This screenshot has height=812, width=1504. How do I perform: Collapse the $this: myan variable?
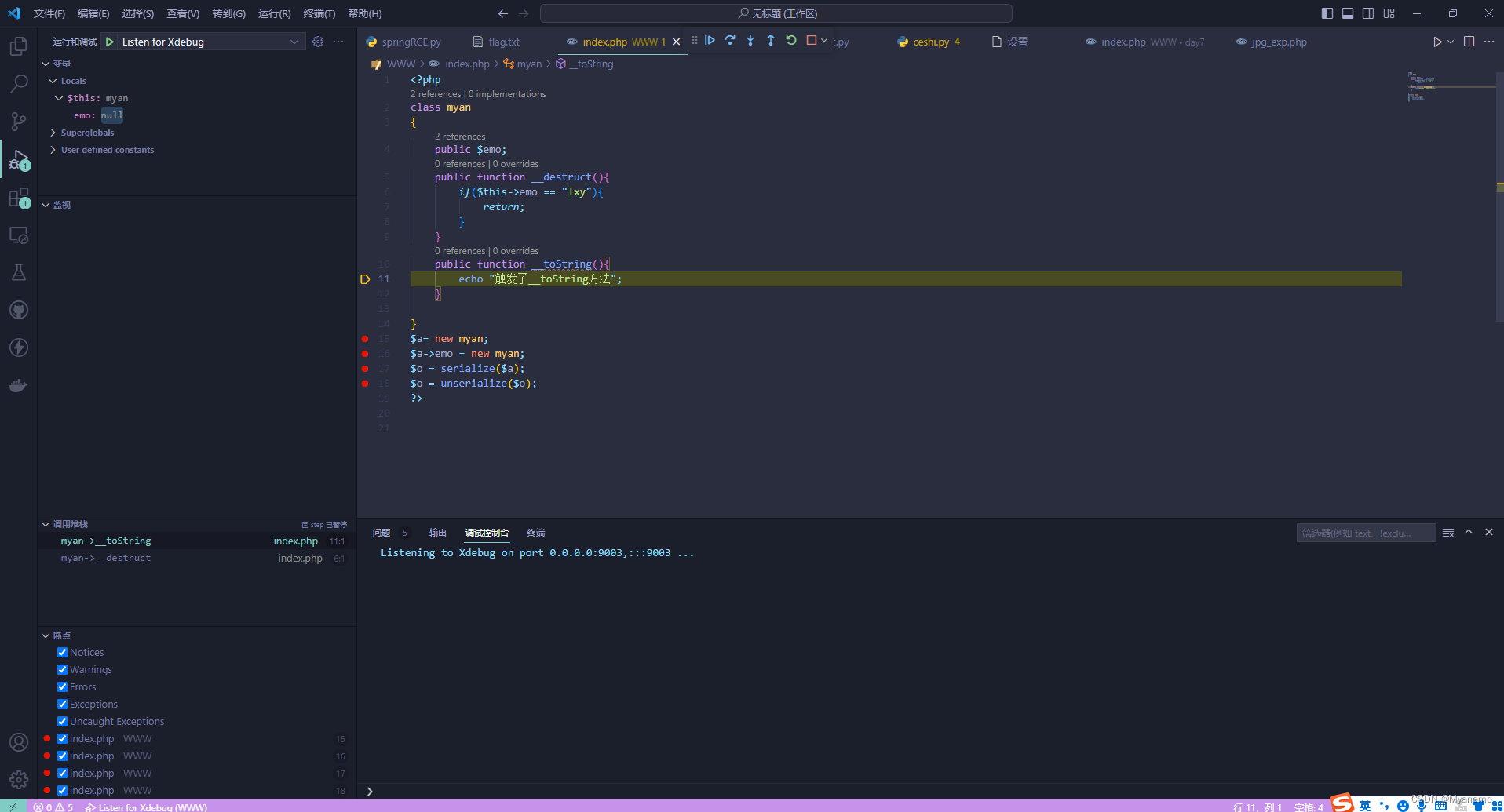tap(59, 98)
